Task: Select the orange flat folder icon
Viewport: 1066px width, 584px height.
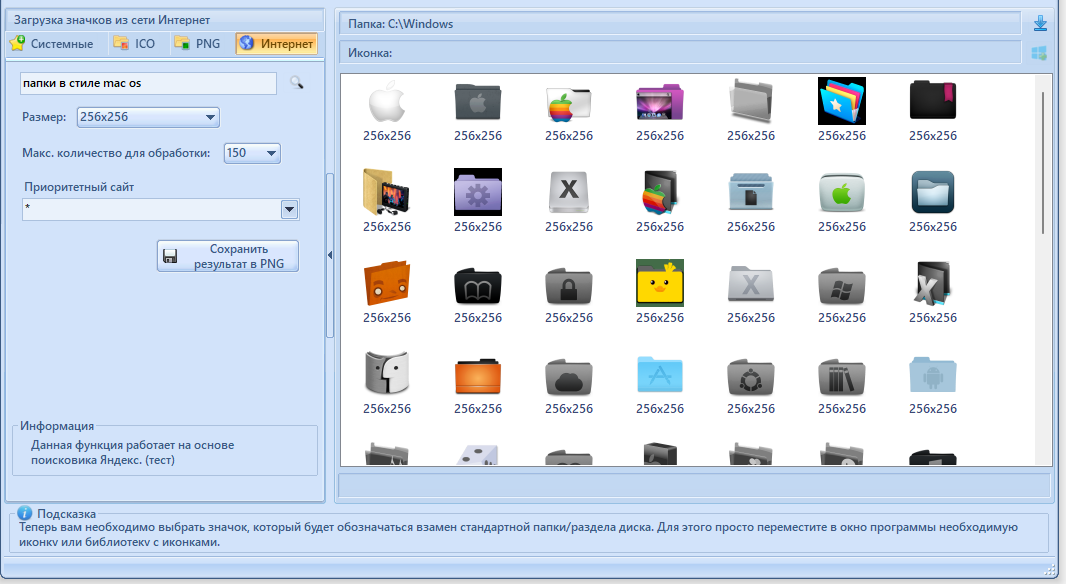Action: coord(478,376)
